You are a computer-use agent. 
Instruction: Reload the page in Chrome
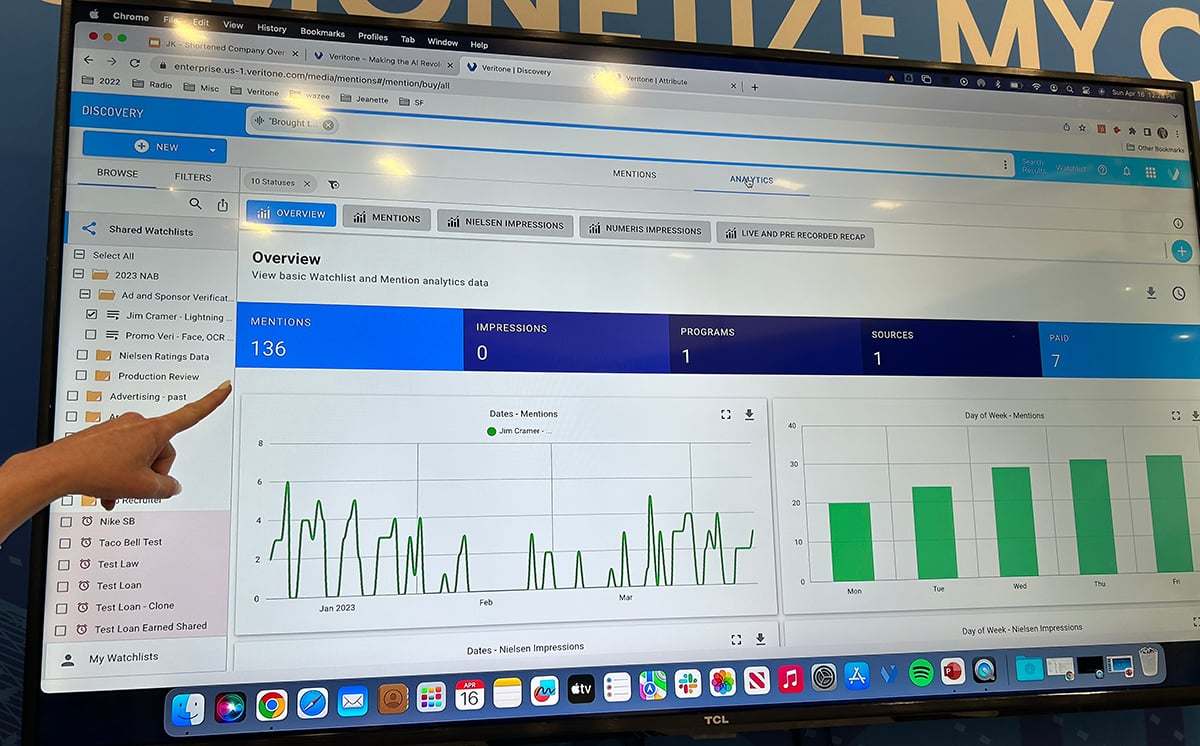(134, 62)
